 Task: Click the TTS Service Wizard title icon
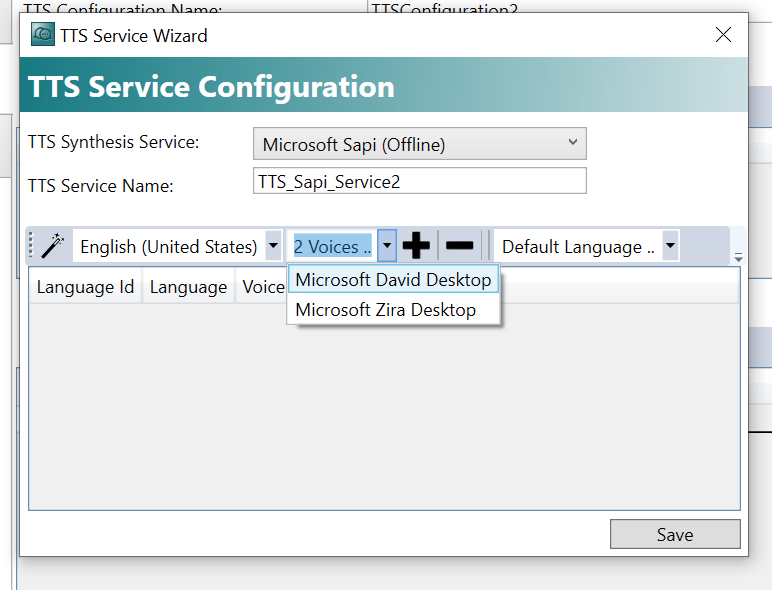coord(43,34)
